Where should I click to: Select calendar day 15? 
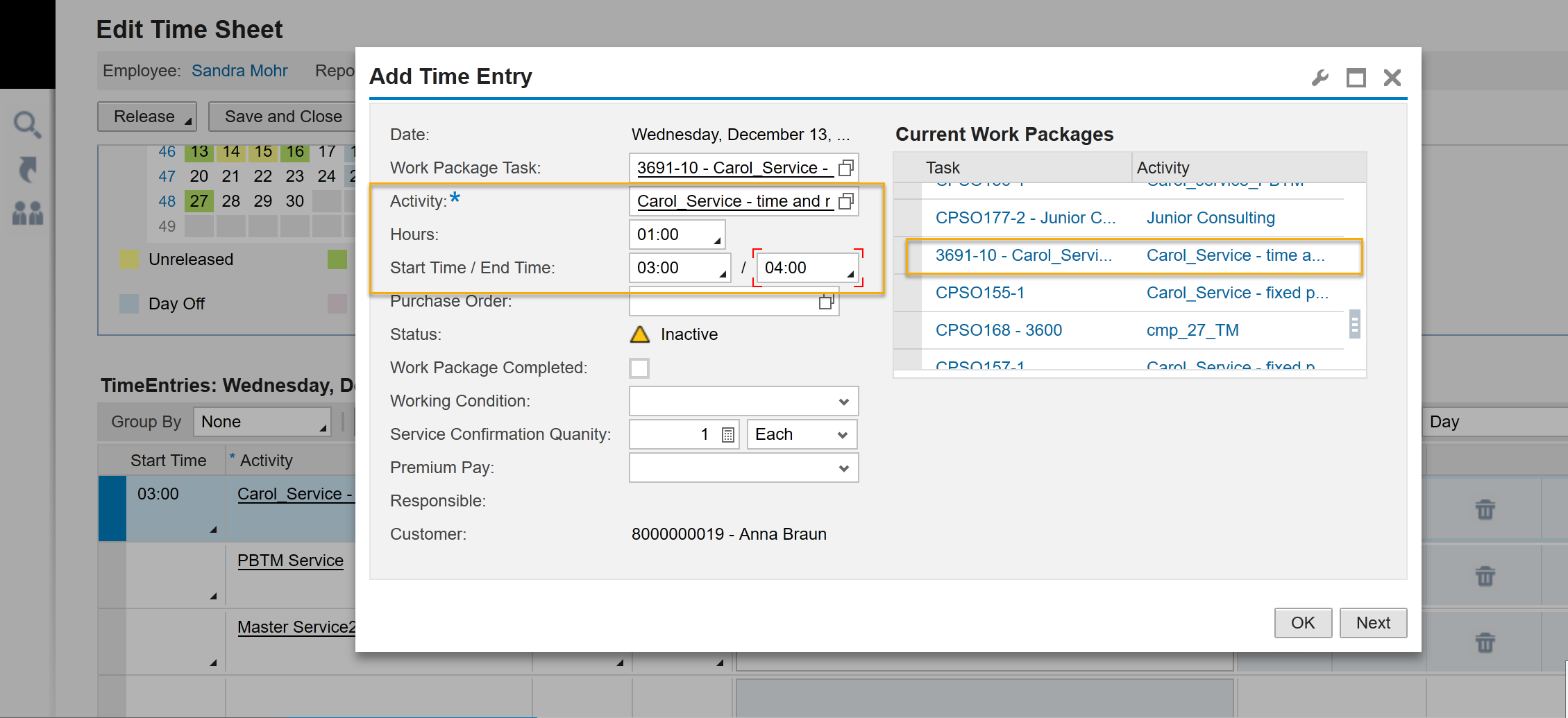[x=263, y=151]
